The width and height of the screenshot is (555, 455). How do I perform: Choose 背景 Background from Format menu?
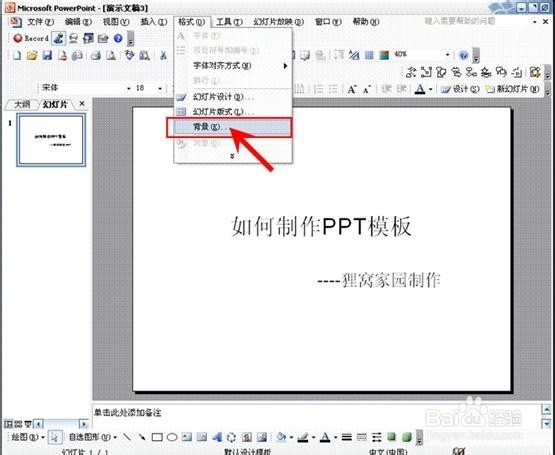pyautogui.click(x=232, y=127)
